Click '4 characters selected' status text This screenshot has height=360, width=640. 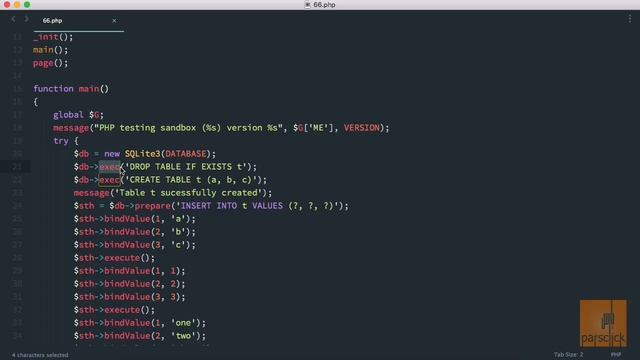[40, 355]
